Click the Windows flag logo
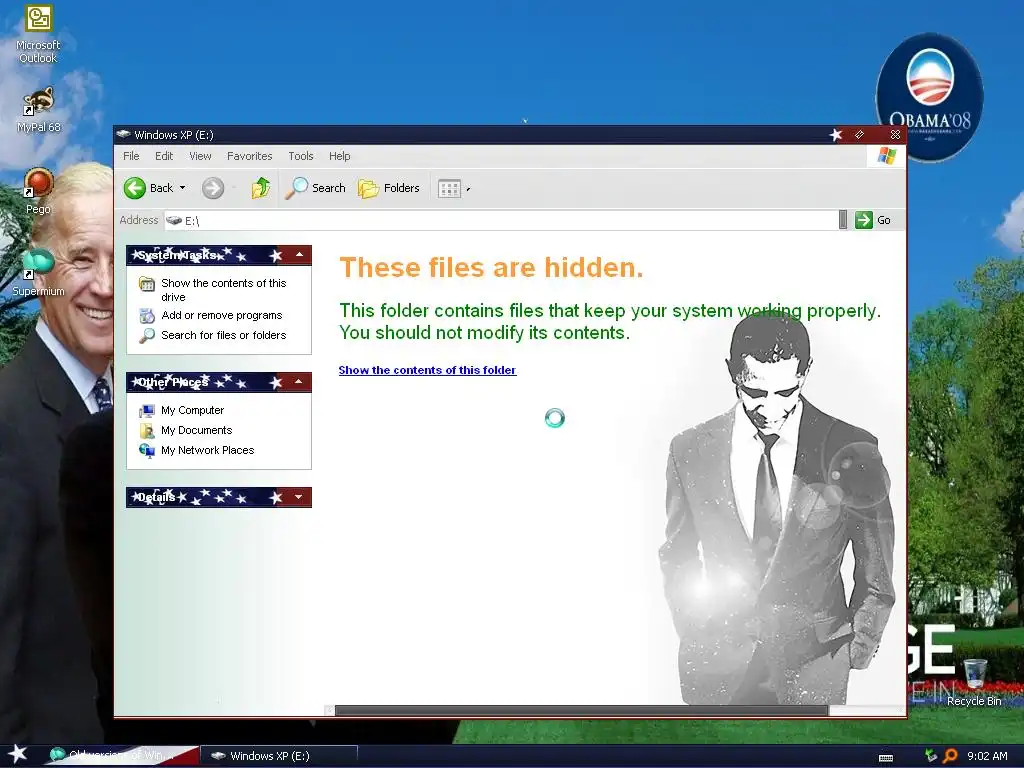Screen dimensions: 1024x768 coord(886,155)
